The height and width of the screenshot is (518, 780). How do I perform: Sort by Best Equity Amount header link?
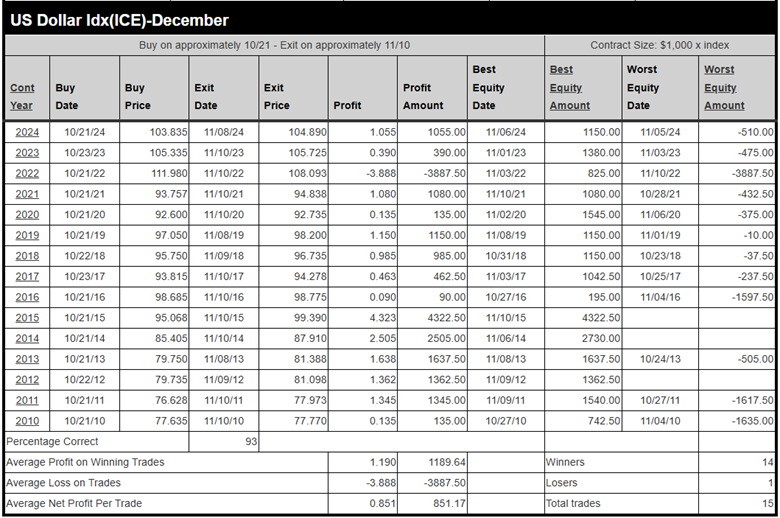(x=570, y=88)
